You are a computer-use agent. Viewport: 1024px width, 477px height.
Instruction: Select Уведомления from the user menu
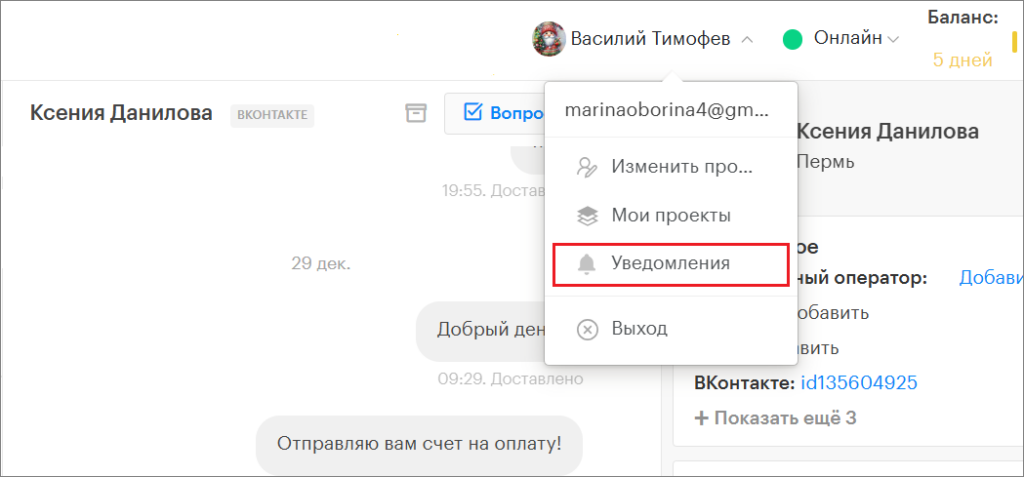coord(670,264)
